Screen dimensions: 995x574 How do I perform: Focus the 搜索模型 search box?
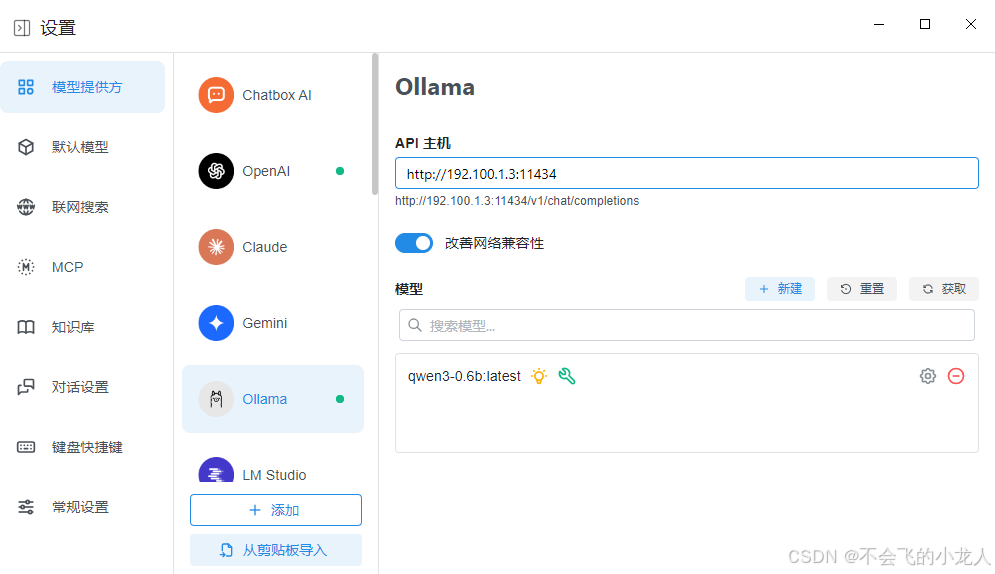coord(687,325)
